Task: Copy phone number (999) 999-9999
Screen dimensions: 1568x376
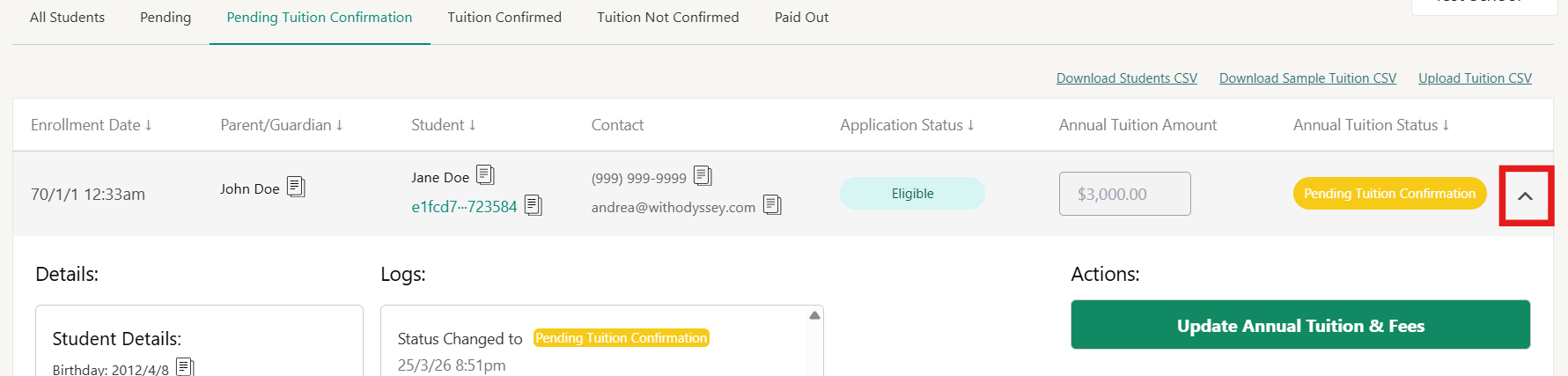Action: pyautogui.click(x=703, y=176)
